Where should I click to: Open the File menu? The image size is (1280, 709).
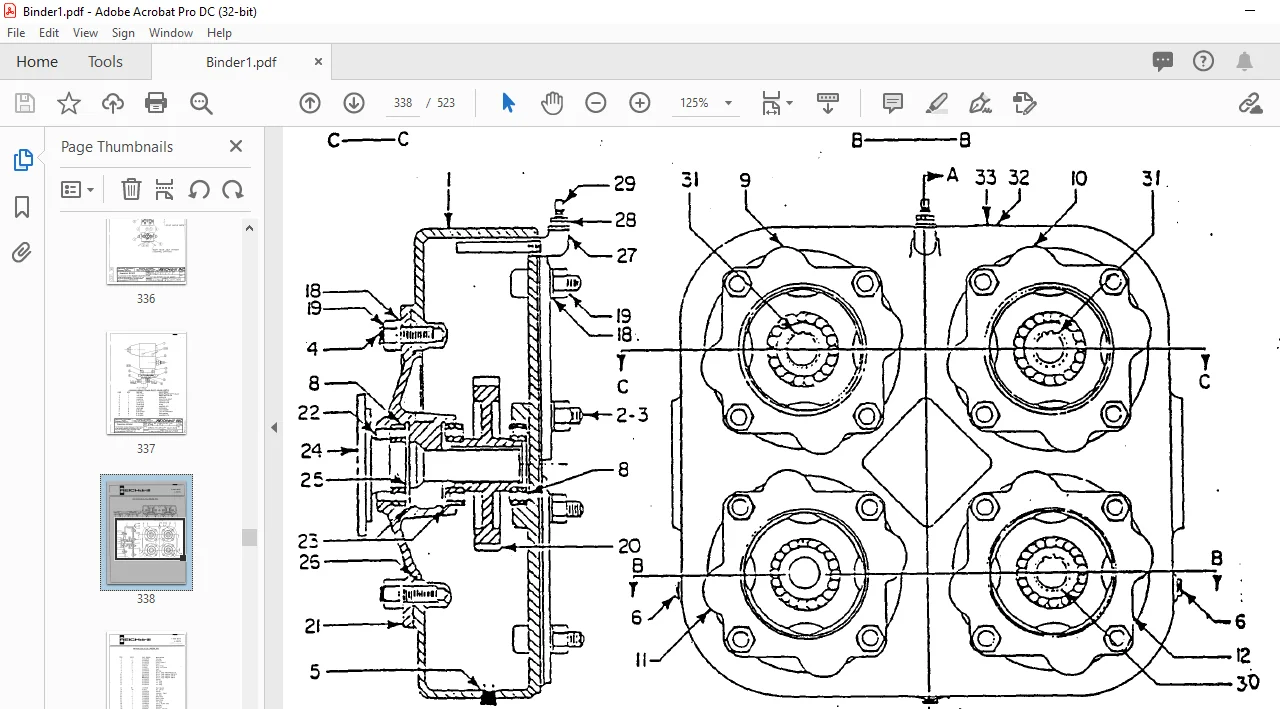pyautogui.click(x=16, y=33)
